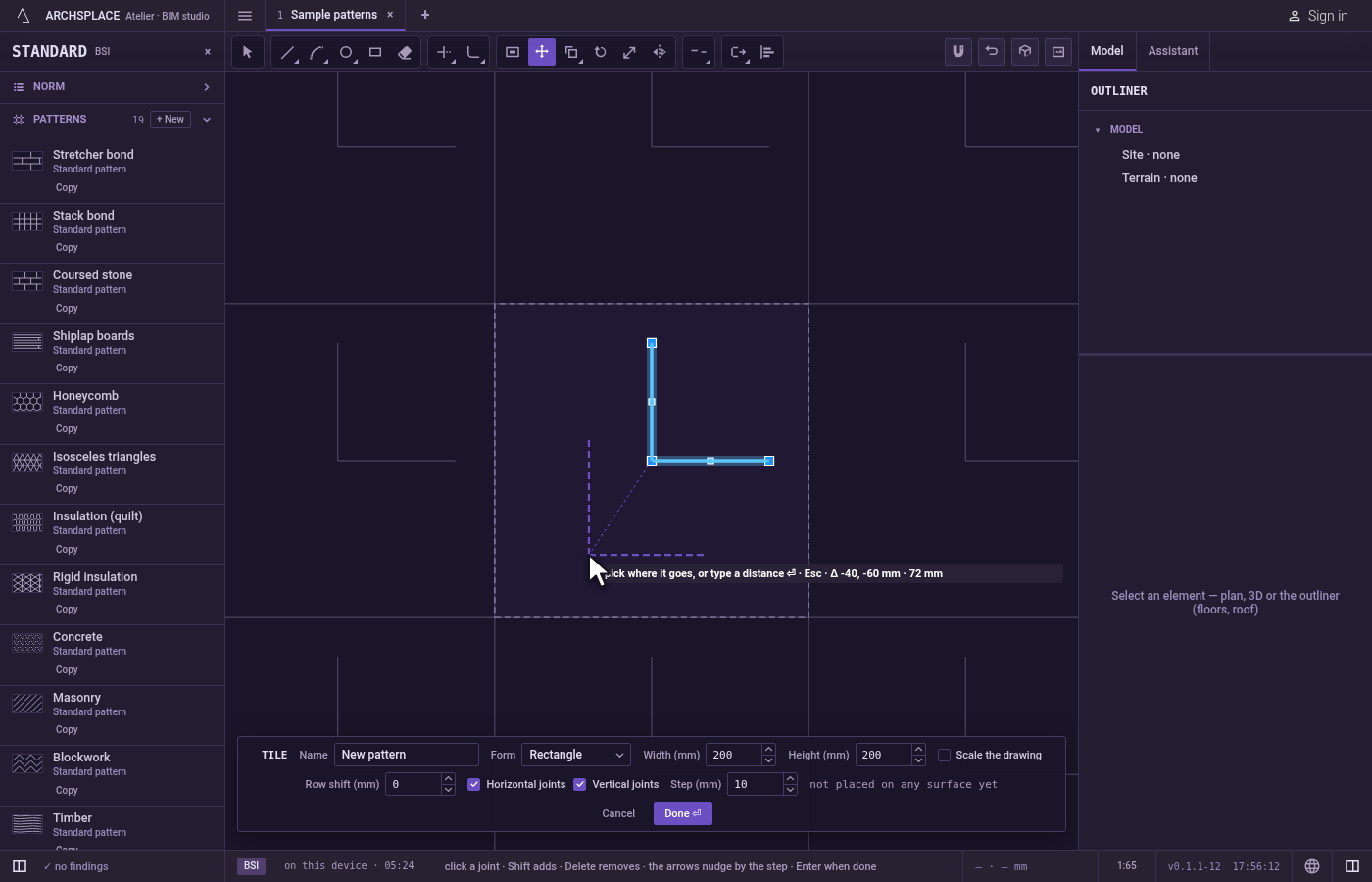Toggle the Scale the drawing checkbox
Viewport: 1372px width, 882px height.
(x=945, y=755)
